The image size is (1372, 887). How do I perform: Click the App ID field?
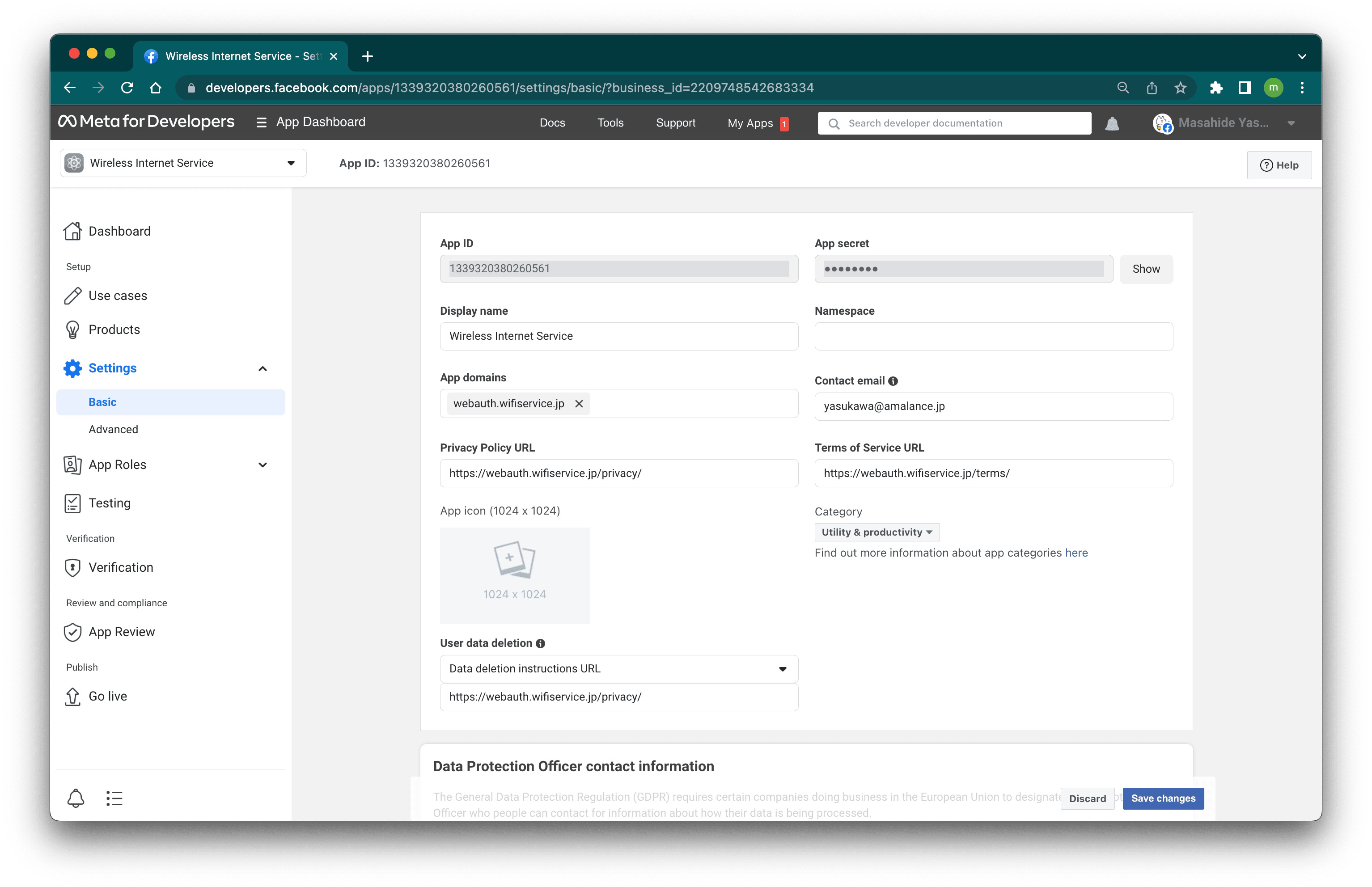[x=618, y=268]
